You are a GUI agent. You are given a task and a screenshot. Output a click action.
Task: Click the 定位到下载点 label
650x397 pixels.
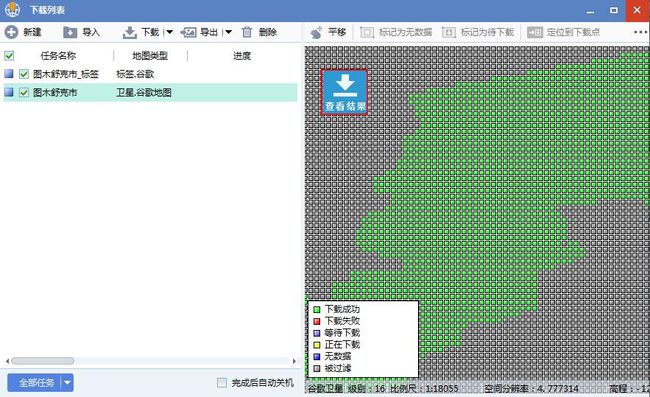click(573, 32)
